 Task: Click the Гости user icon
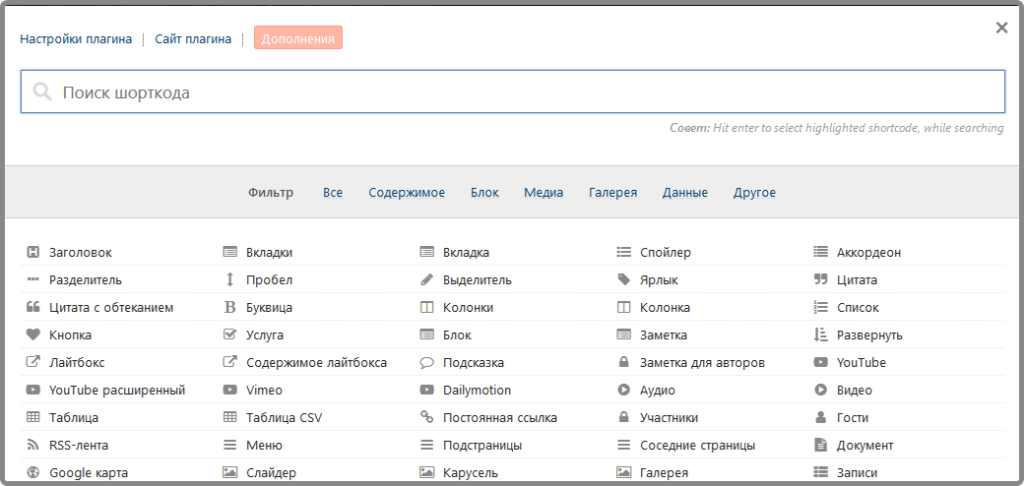coord(820,418)
